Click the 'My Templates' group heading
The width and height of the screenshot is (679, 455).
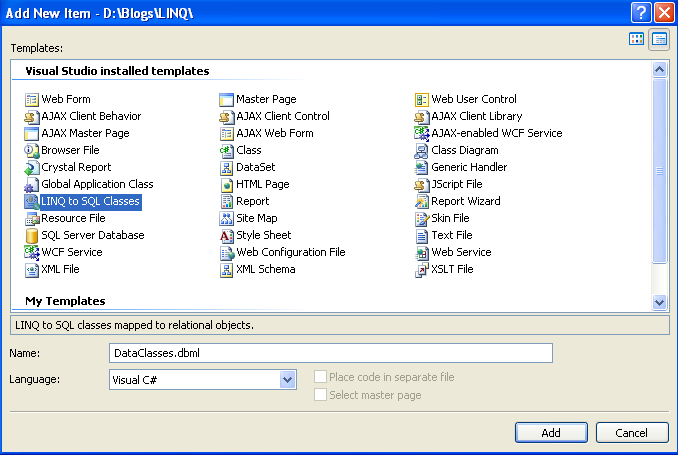(x=65, y=301)
